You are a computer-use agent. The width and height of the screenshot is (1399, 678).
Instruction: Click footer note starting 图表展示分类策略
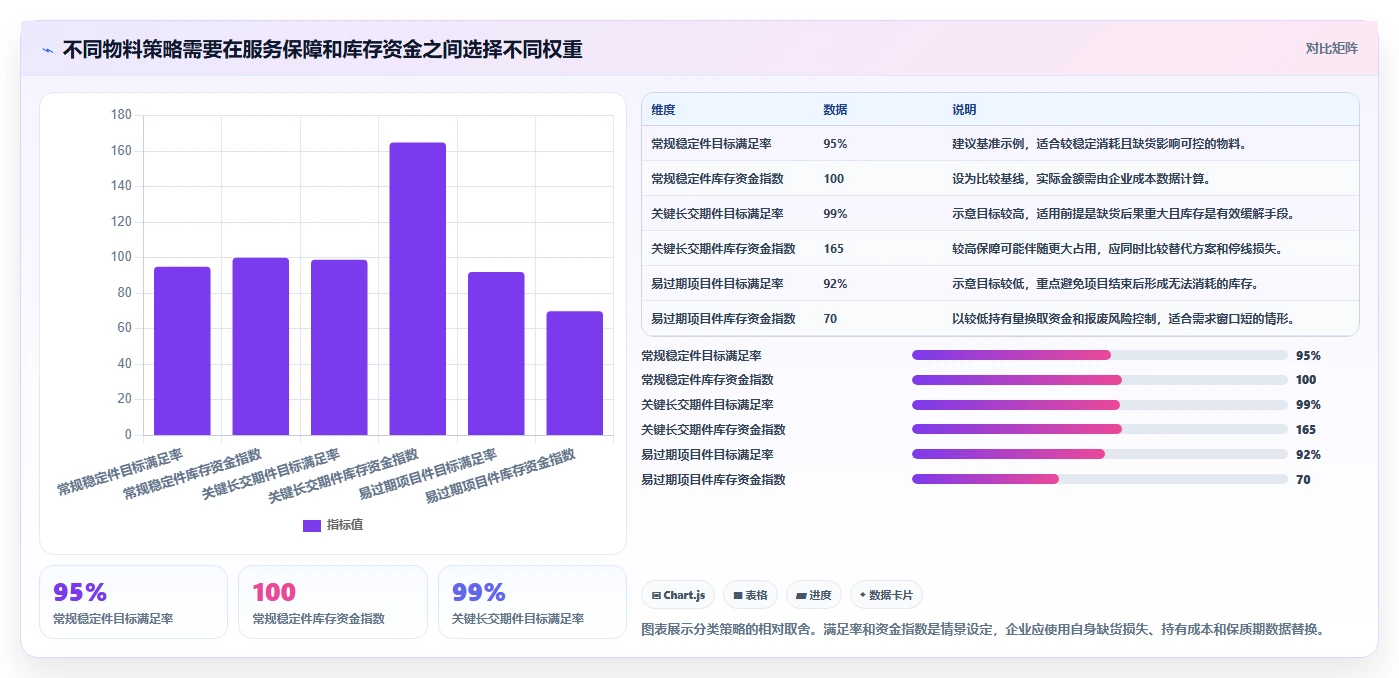click(x=983, y=630)
